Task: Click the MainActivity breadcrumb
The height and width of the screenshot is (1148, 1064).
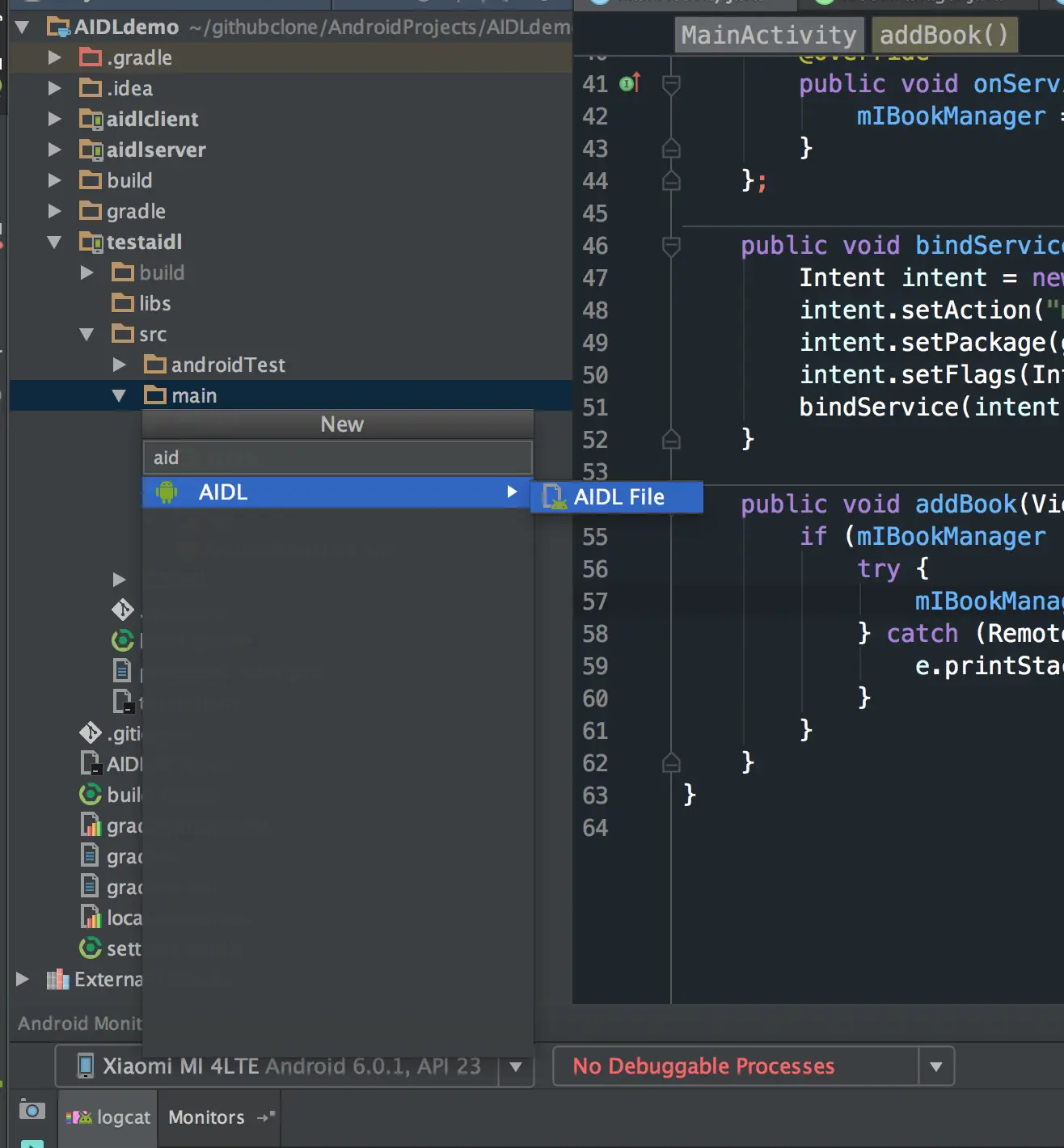Action: tap(769, 36)
